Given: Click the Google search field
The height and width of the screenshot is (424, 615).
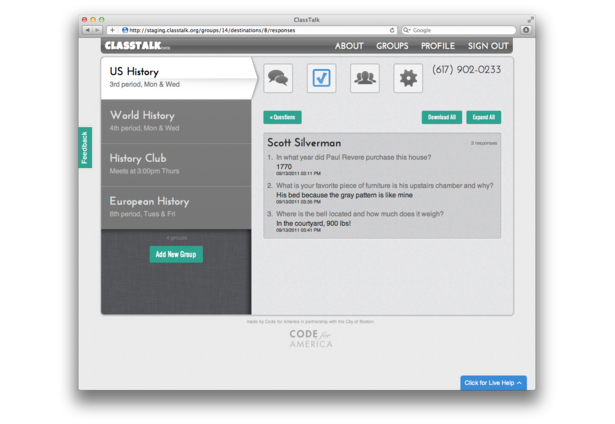Looking at the screenshot, I should [x=459, y=30].
